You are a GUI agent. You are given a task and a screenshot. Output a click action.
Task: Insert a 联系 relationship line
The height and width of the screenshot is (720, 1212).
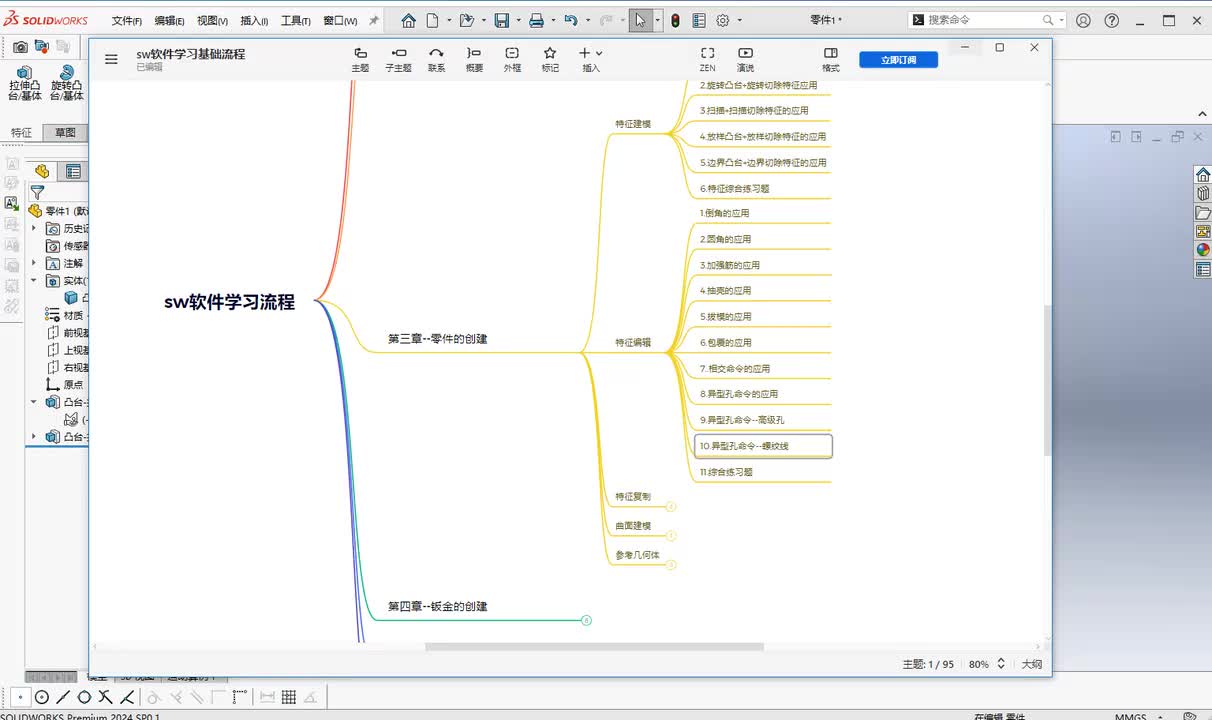tap(436, 59)
